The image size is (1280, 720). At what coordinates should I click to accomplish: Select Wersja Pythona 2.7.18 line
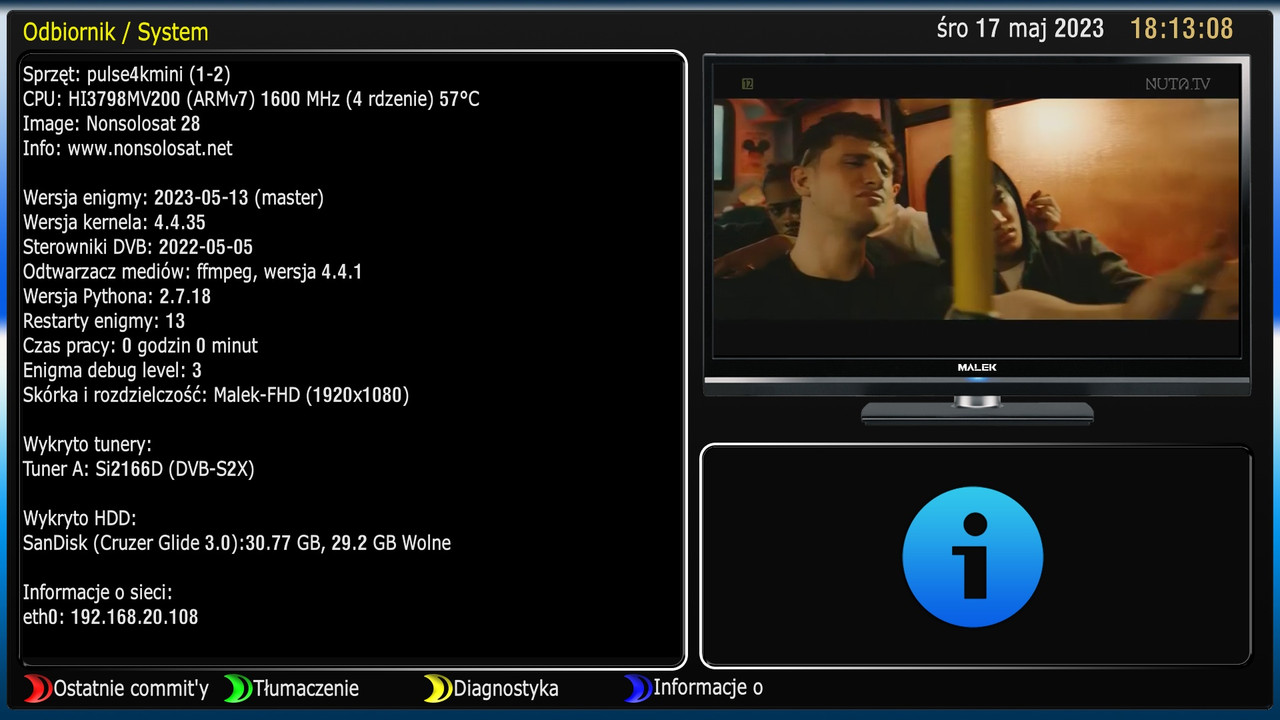point(117,297)
